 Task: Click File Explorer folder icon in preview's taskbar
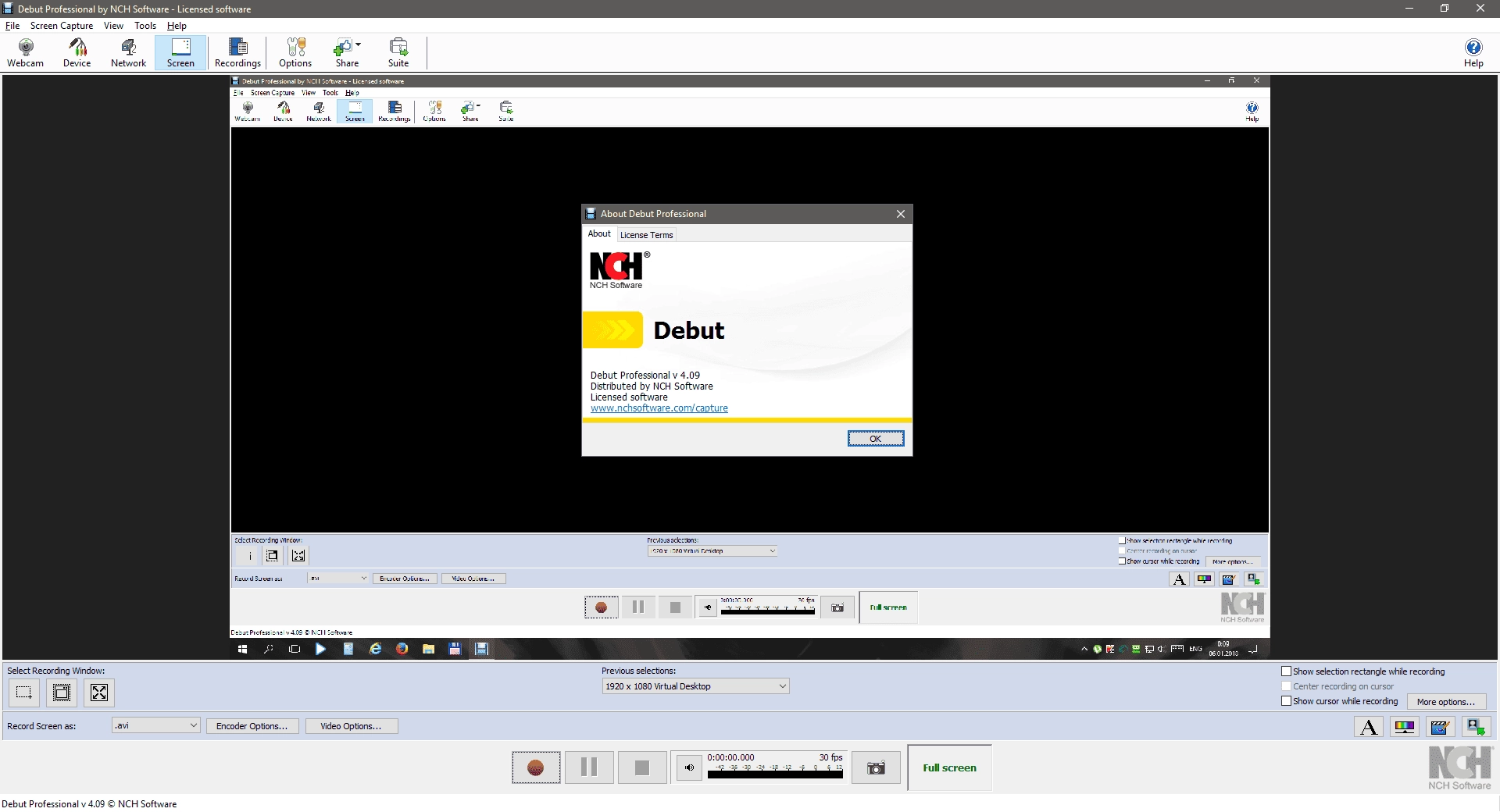tap(428, 649)
